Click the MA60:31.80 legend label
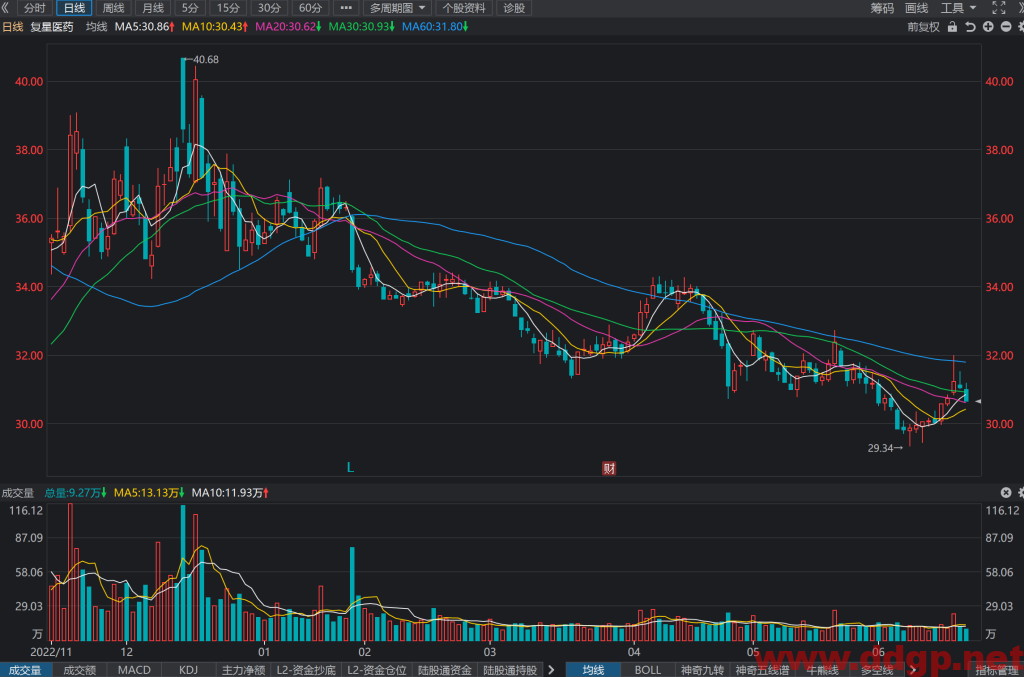The width and height of the screenshot is (1024, 677). coord(435,27)
